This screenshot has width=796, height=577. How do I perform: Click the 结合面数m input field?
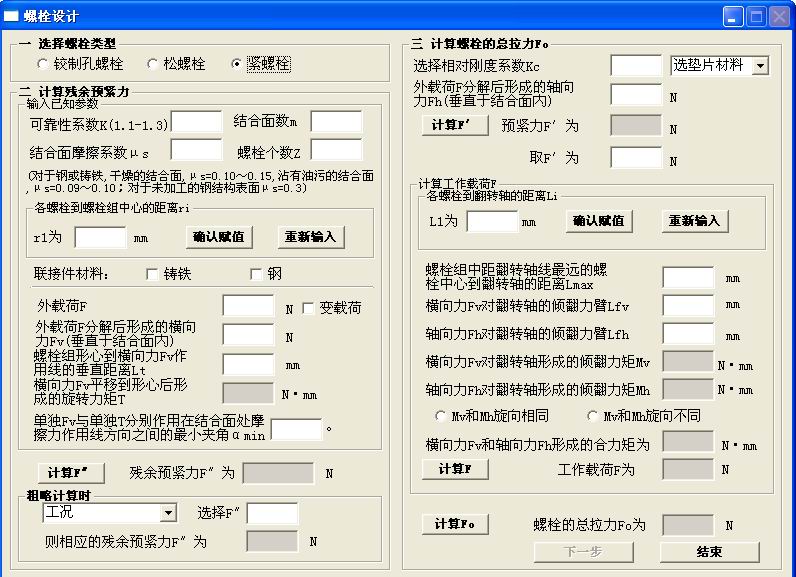coord(337,122)
